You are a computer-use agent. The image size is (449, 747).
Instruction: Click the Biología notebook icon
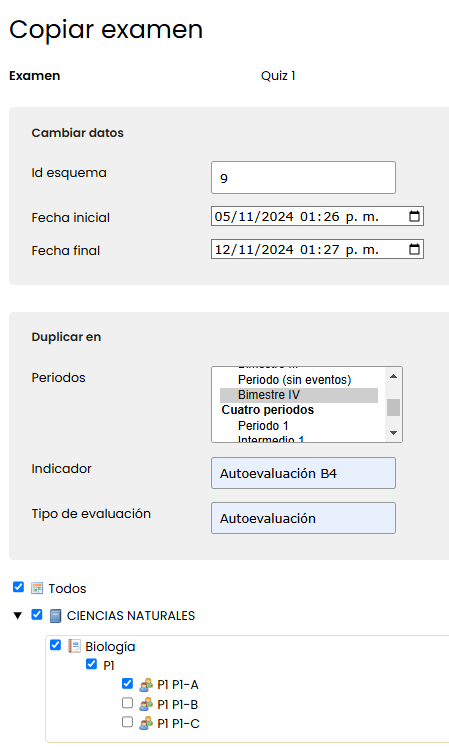(x=74, y=646)
